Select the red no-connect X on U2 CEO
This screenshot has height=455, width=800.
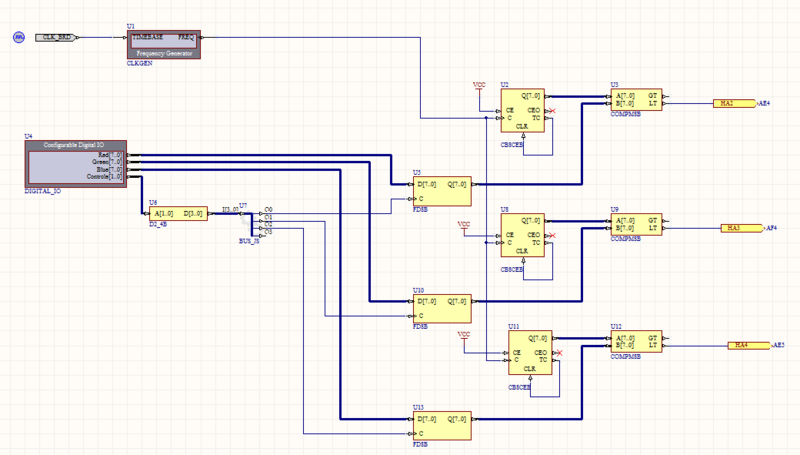click(x=552, y=110)
